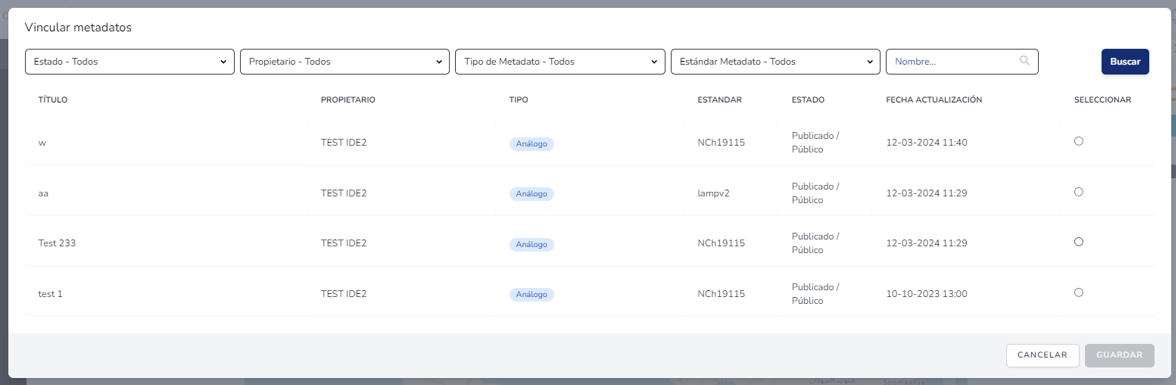
Task: Click the Análogo tag in row "w"
Action: click(532, 143)
